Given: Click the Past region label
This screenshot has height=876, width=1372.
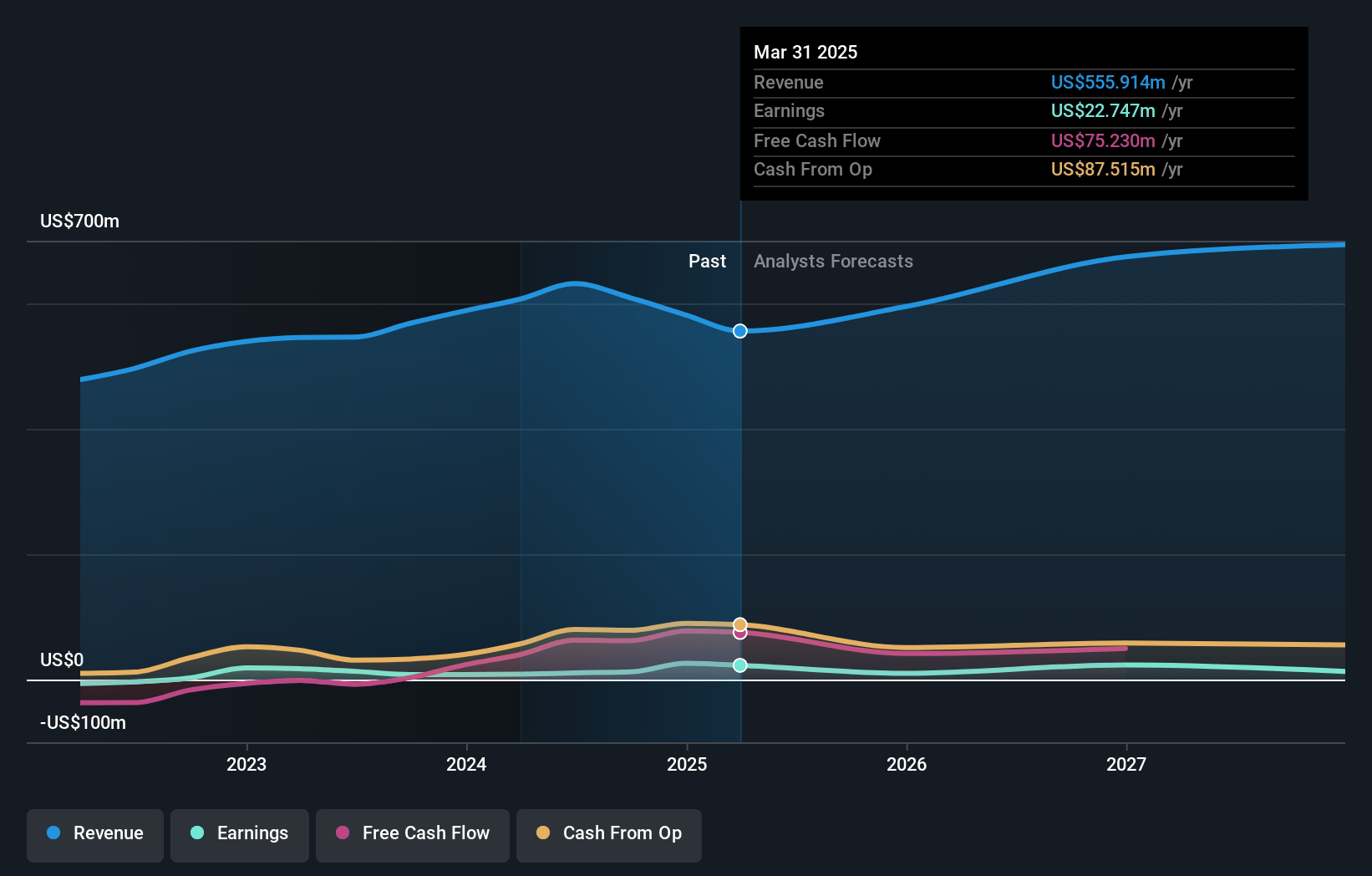Looking at the screenshot, I should (x=707, y=262).
